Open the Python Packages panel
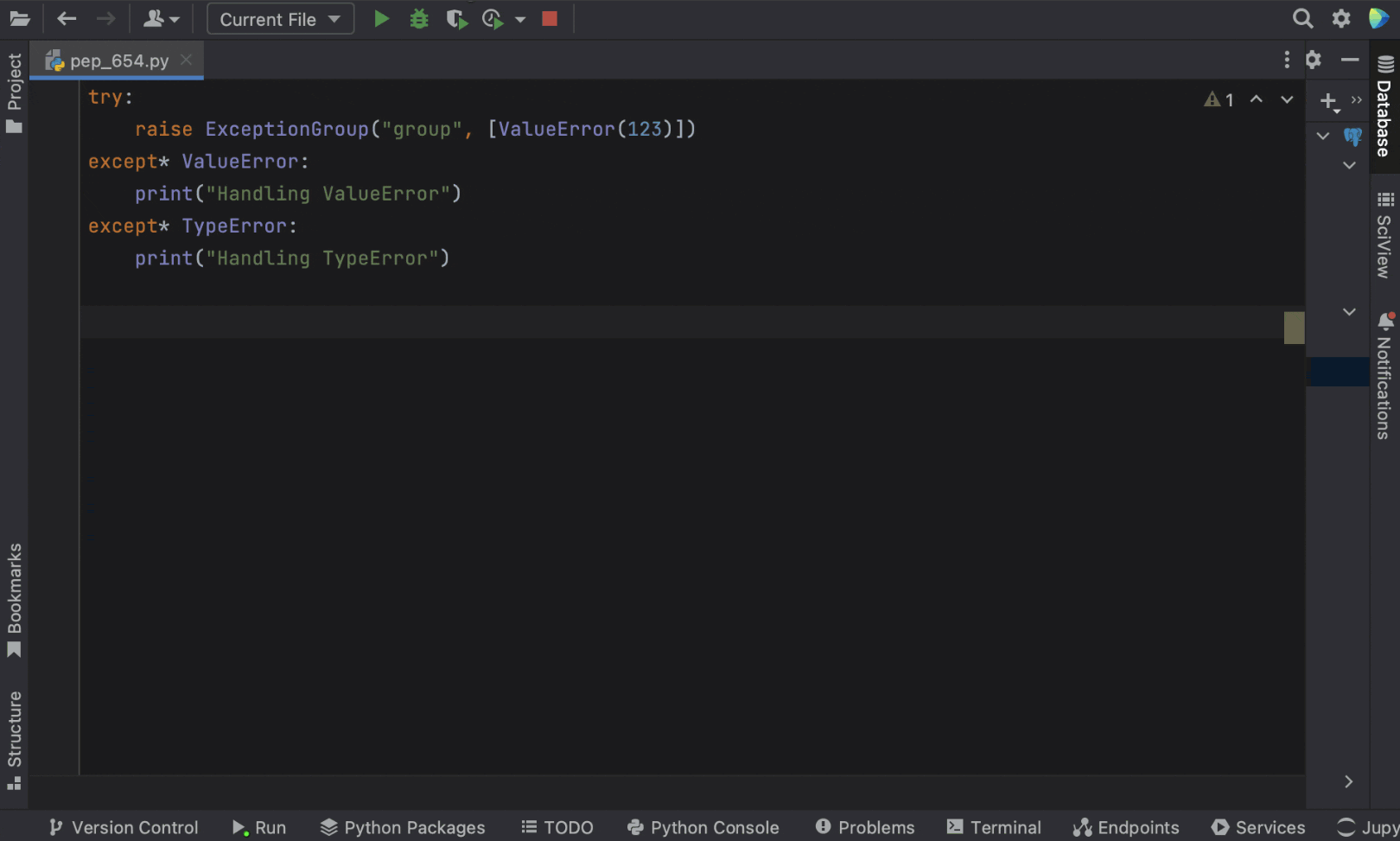This screenshot has width=1400, height=841. (403, 826)
